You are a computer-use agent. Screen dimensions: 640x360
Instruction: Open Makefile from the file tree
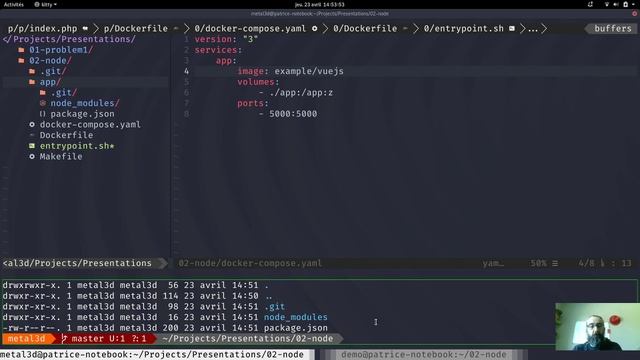(x=61, y=156)
